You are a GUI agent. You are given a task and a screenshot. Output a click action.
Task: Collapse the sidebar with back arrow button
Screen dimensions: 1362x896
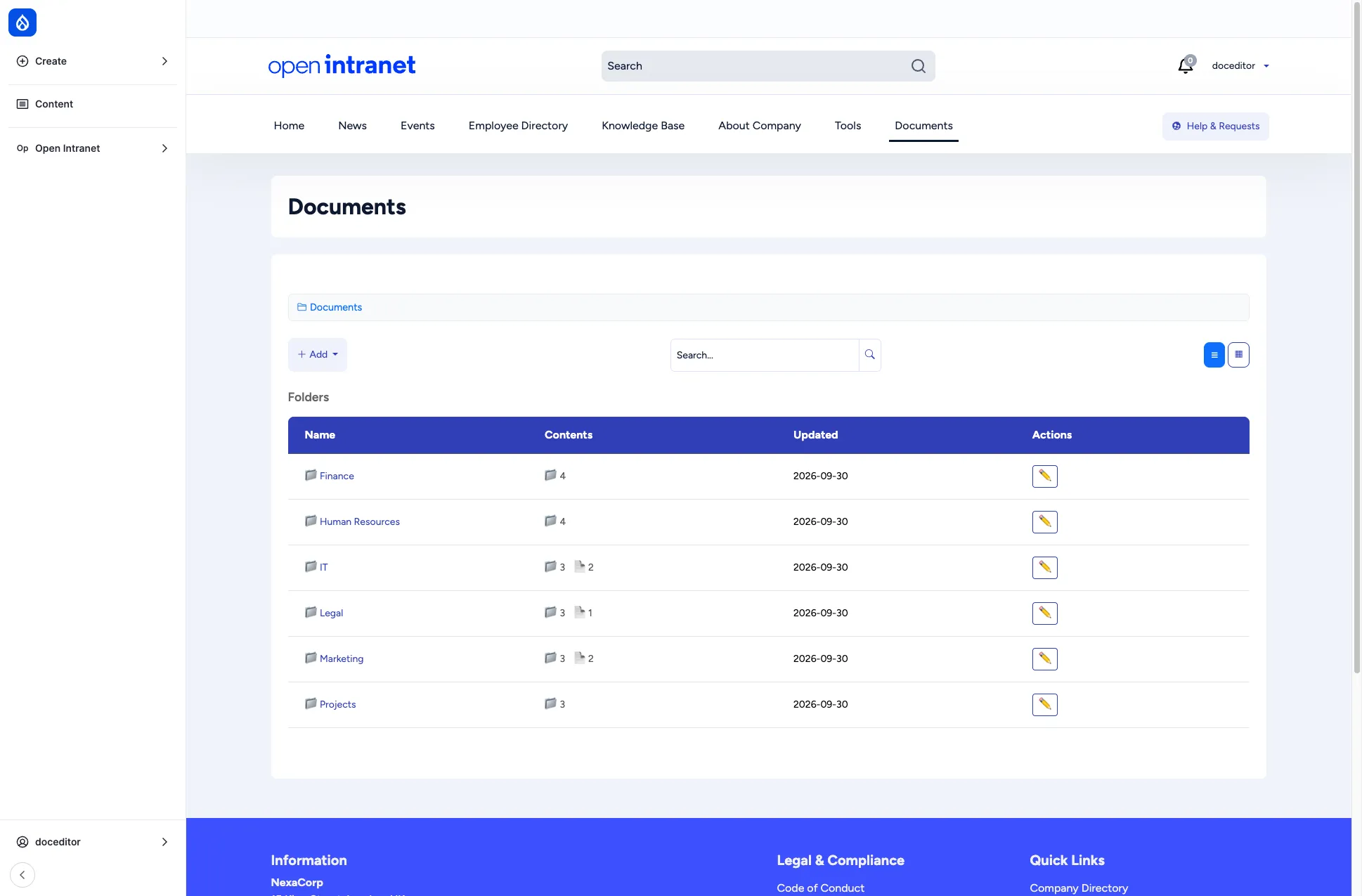point(22,875)
